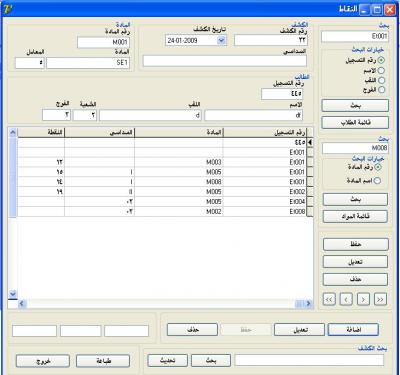Screen dimensions: 400x375
Task: Click the المادة field containing SE1
Action: pyautogui.click(x=88, y=63)
